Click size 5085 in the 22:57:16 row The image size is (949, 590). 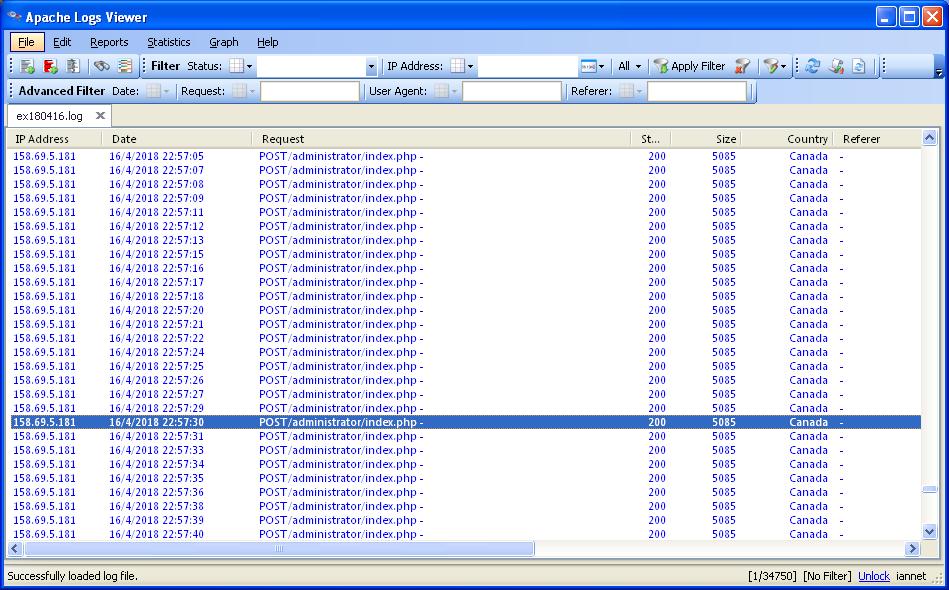click(724, 268)
